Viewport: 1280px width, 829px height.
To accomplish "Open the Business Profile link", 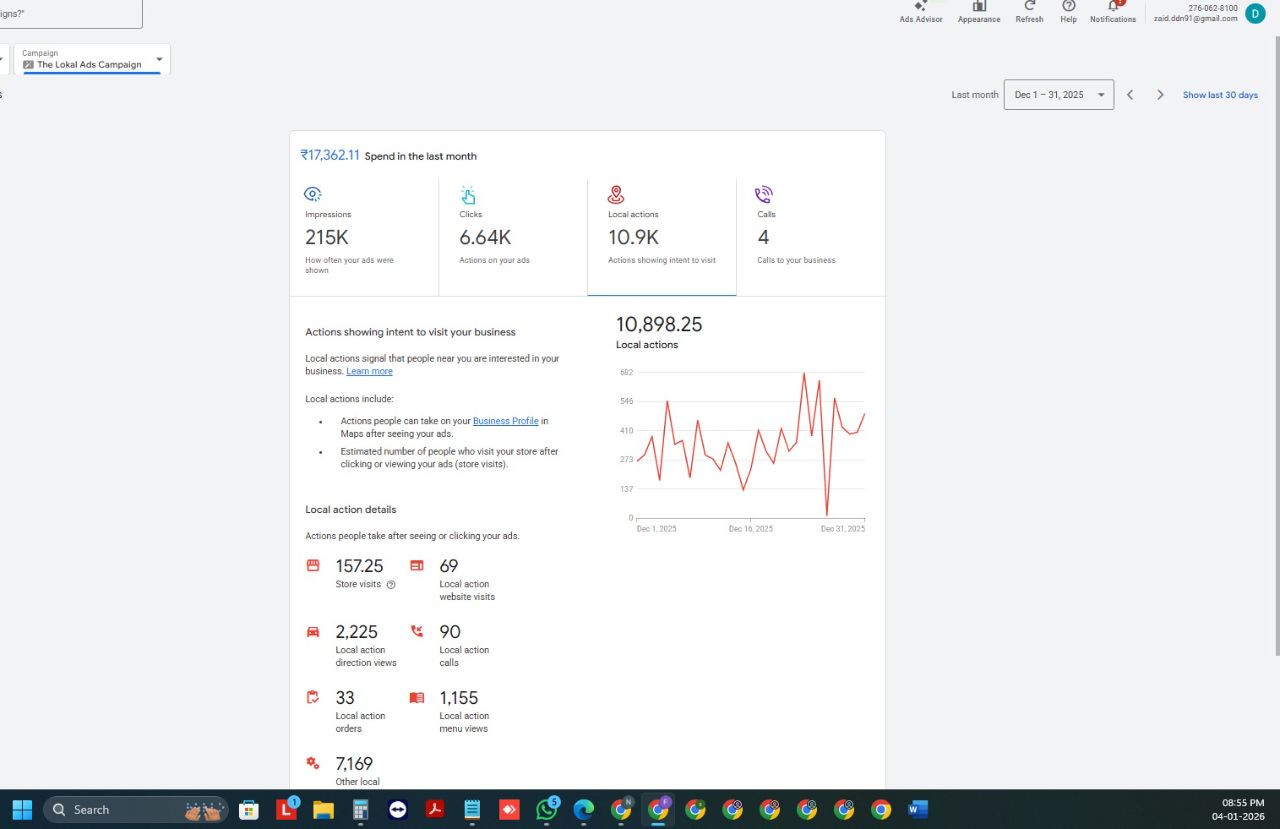I will tap(505, 421).
